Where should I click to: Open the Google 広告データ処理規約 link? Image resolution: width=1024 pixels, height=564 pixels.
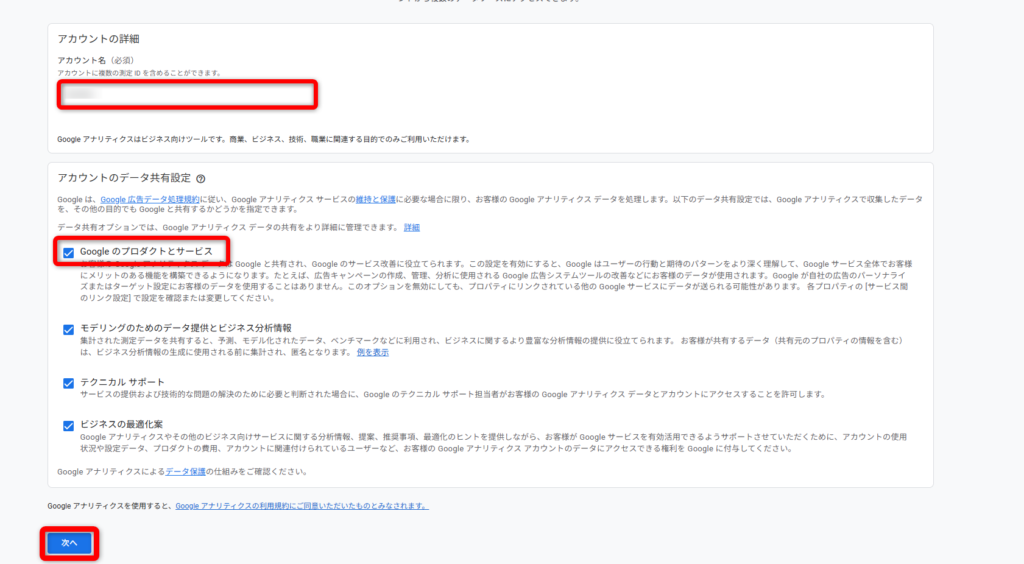150,200
